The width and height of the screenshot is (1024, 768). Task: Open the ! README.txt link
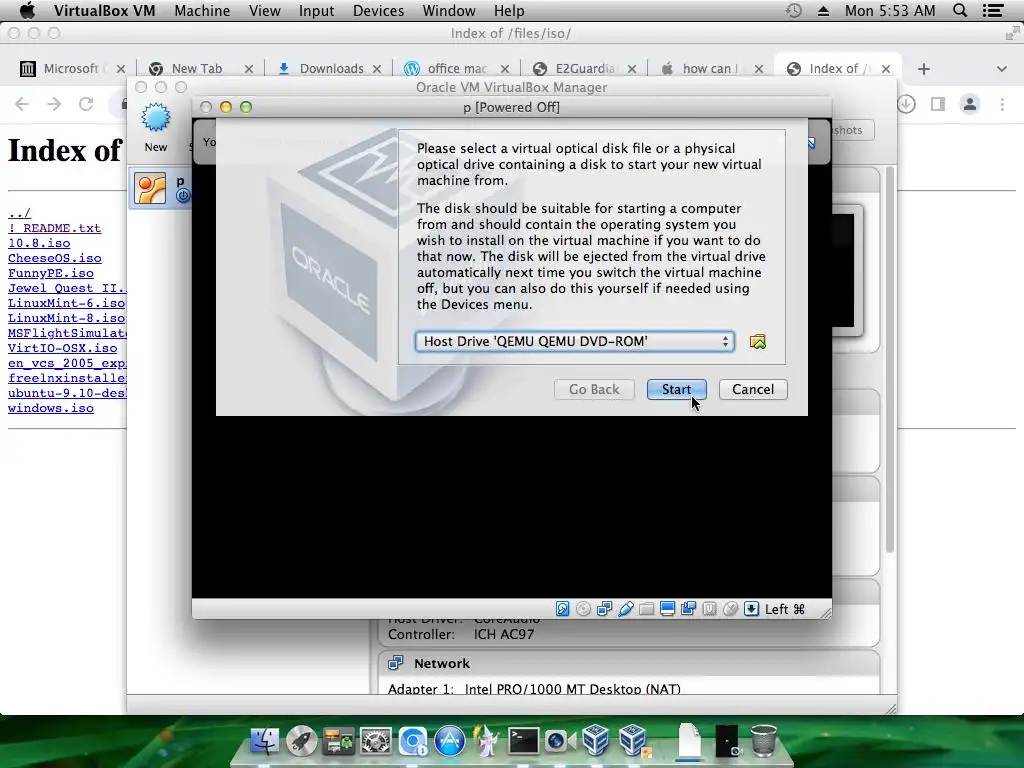55,228
